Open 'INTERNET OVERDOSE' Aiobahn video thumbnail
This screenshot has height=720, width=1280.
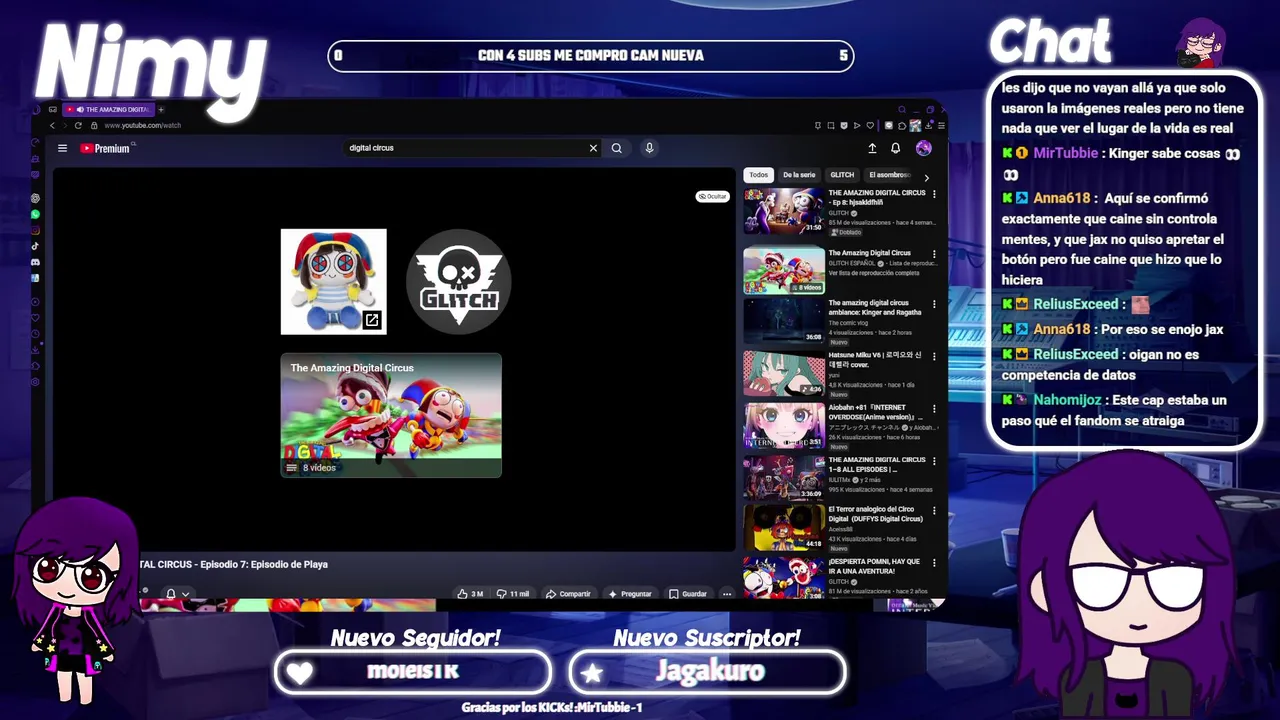(784, 426)
